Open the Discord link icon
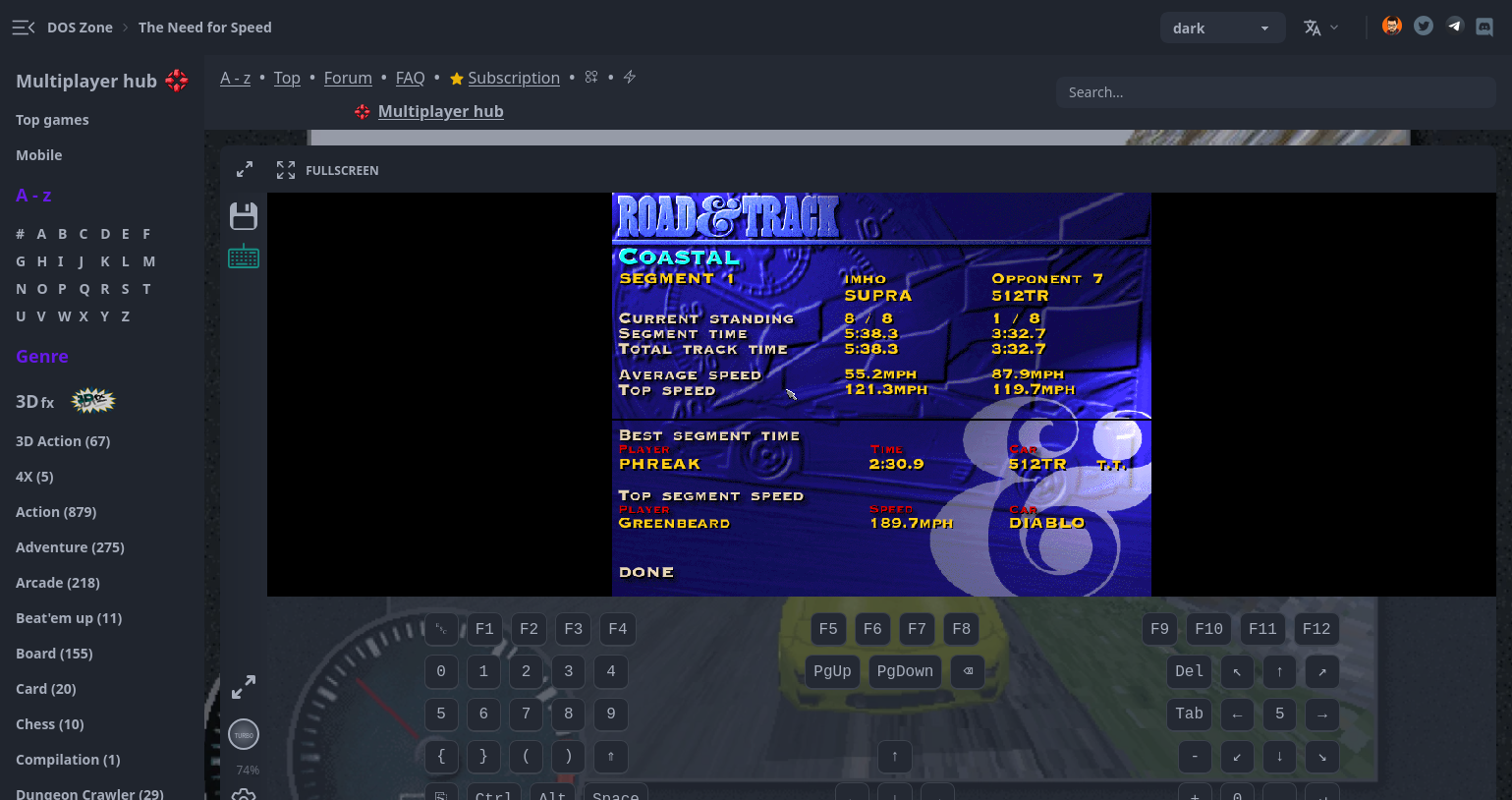The width and height of the screenshot is (1512, 800). pyautogui.click(x=1484, y=28)
